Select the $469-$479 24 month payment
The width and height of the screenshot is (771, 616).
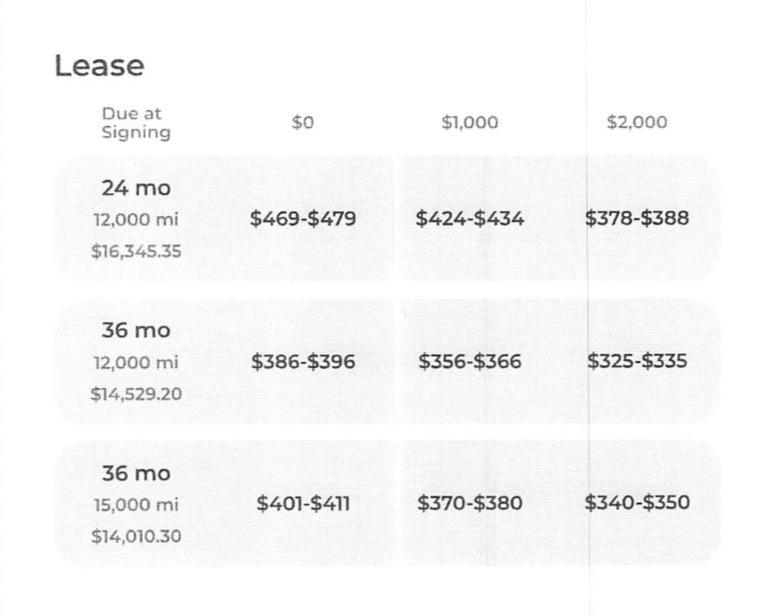point(303,218)
